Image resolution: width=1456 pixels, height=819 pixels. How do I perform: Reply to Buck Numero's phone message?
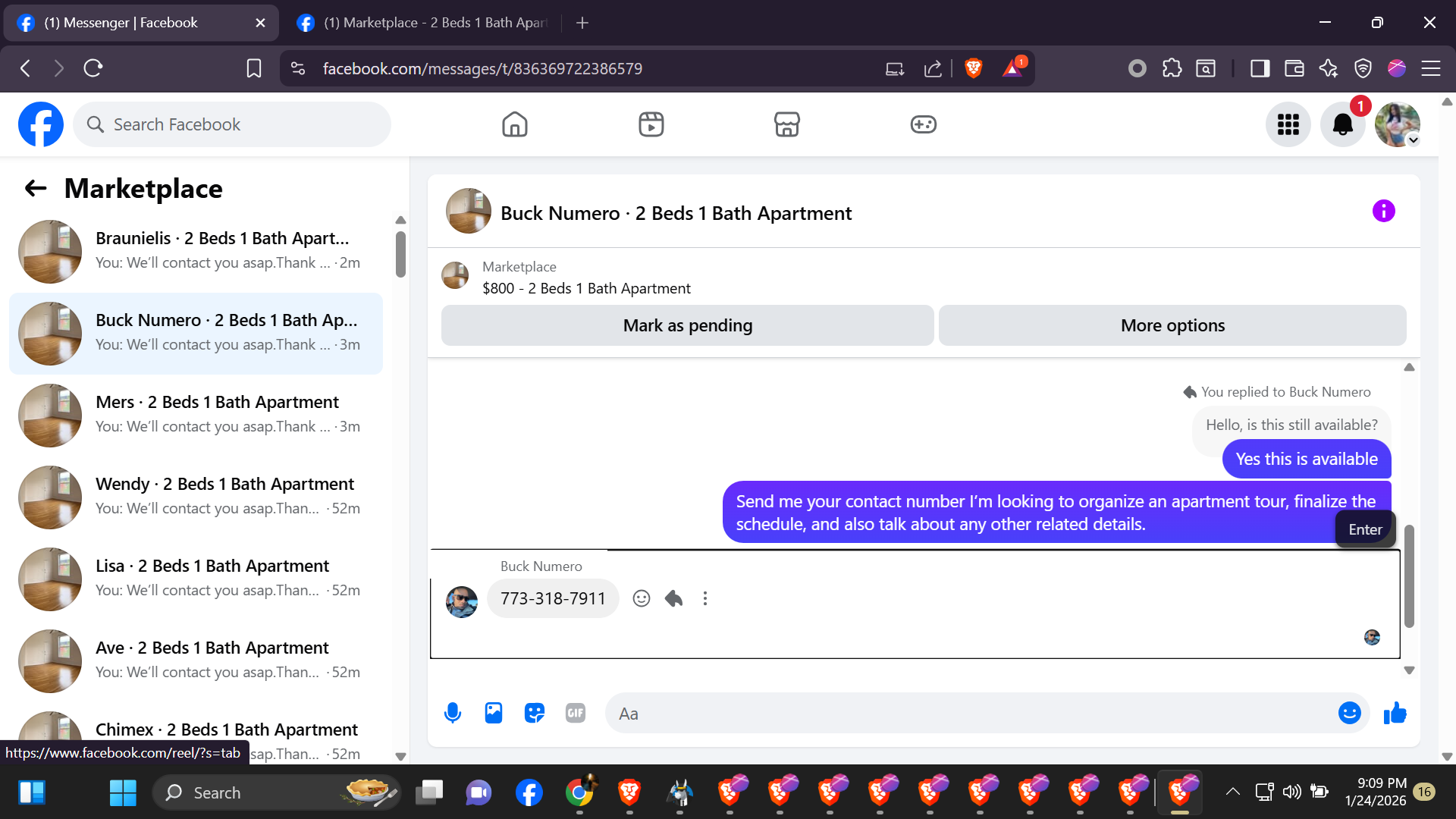[673, 598]
